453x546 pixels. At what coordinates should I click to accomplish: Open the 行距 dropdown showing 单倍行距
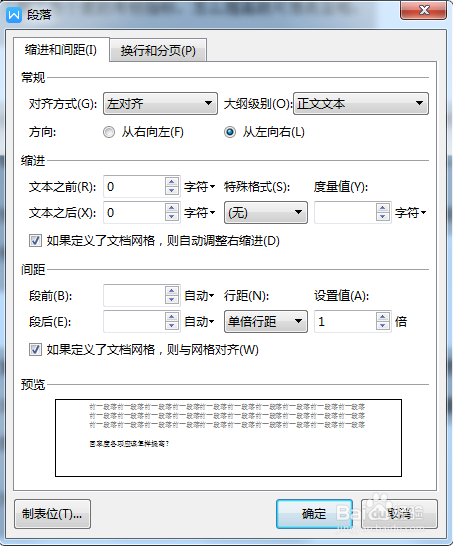point(266,321)
